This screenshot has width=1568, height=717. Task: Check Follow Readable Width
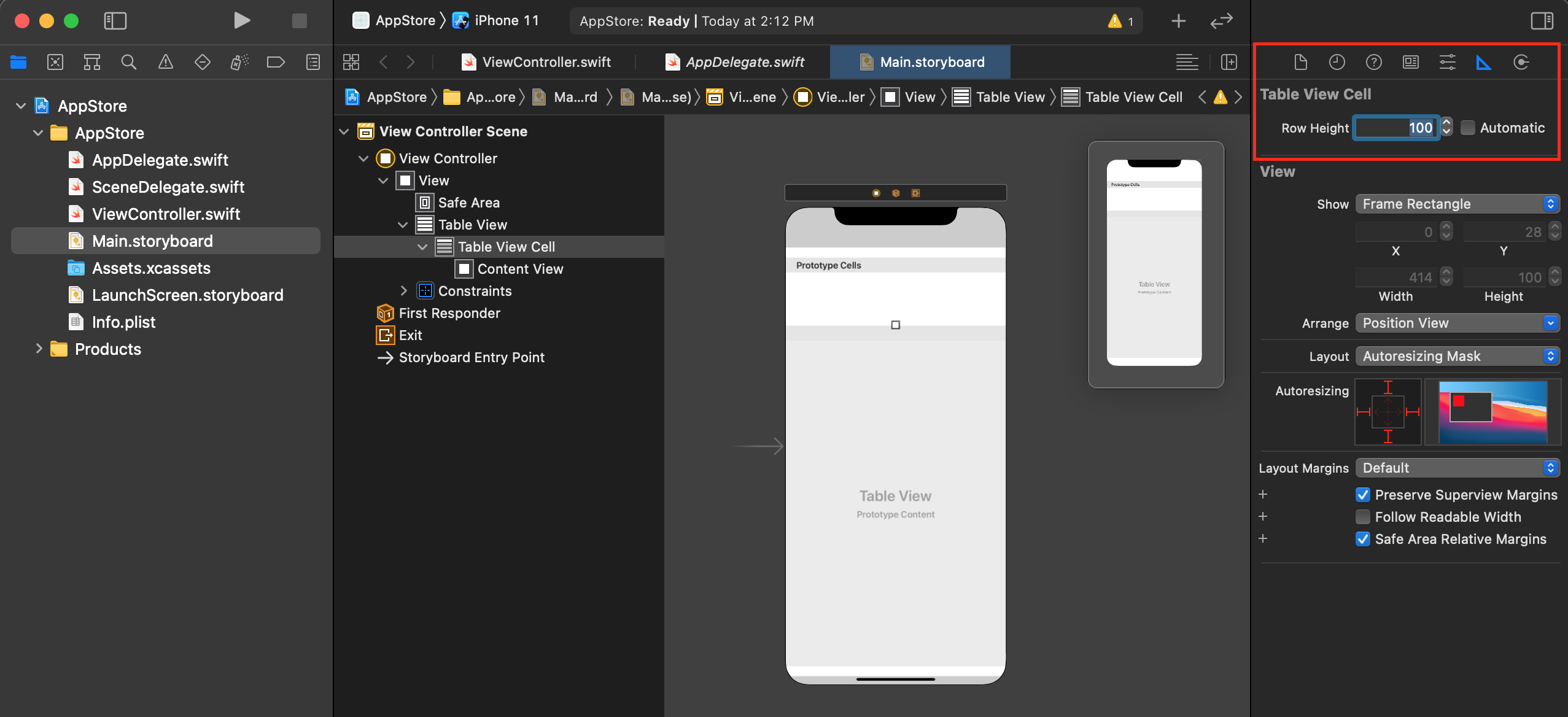click(1362, 517)
